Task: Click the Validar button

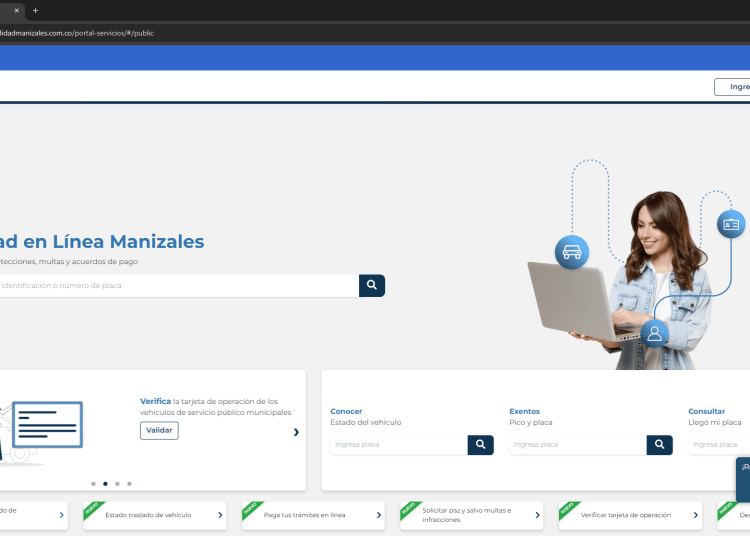Action: click(159, 430)
